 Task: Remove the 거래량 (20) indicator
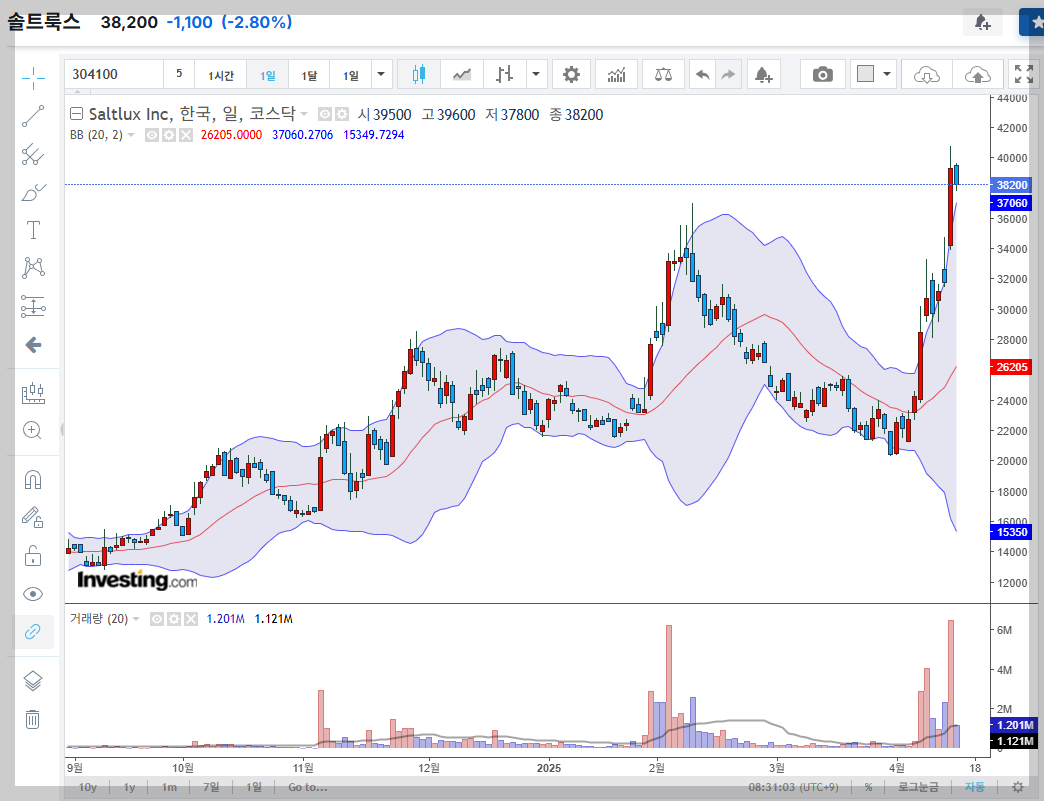191,619
